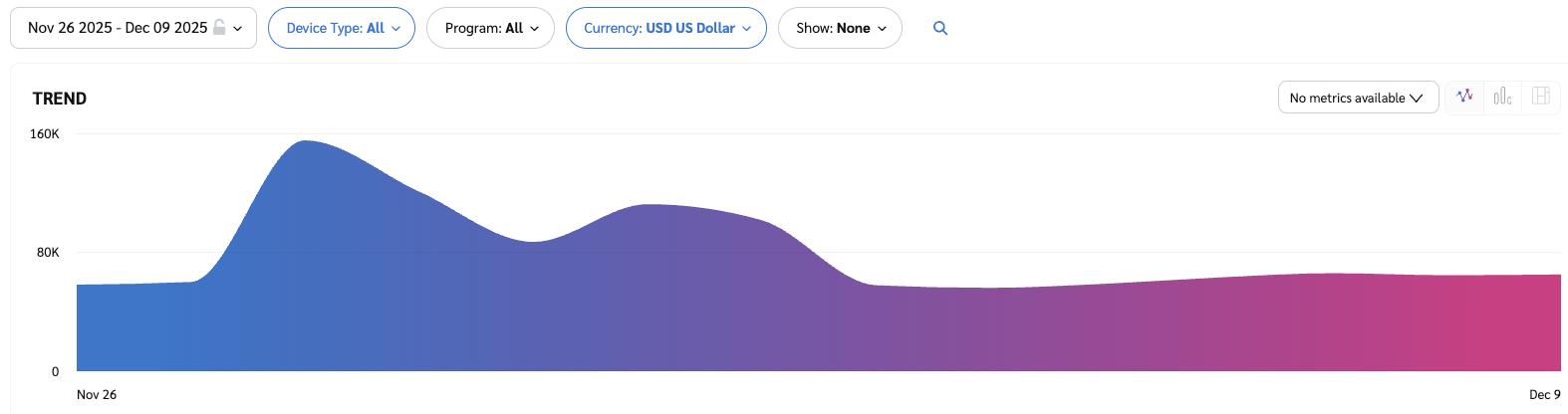Image resolution: width=1568 pixels, height=414 pixels.
Task: Expand the Program filter dropdown
Action: pyautogui.click(x=490, y=28)
